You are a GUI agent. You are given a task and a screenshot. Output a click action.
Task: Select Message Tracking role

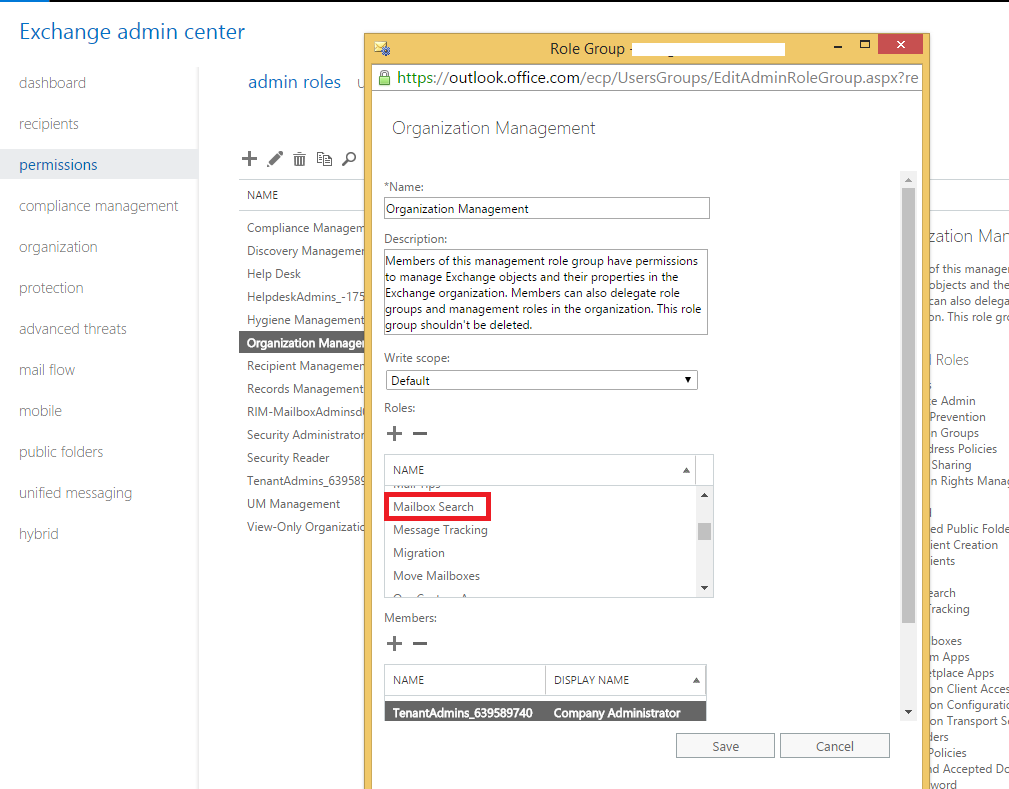pyautogui.click(x=440, y=530)
